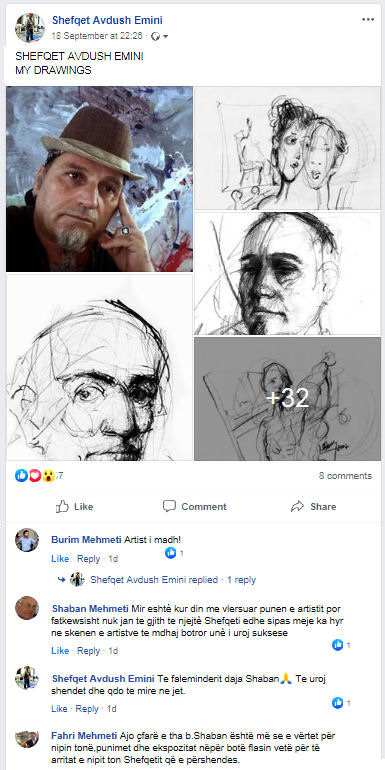The height and width of the screenshot is (770, 385).
Task: Click Shefqet Avdush Emini post author avatar
Action: click(x=30, y=28)
